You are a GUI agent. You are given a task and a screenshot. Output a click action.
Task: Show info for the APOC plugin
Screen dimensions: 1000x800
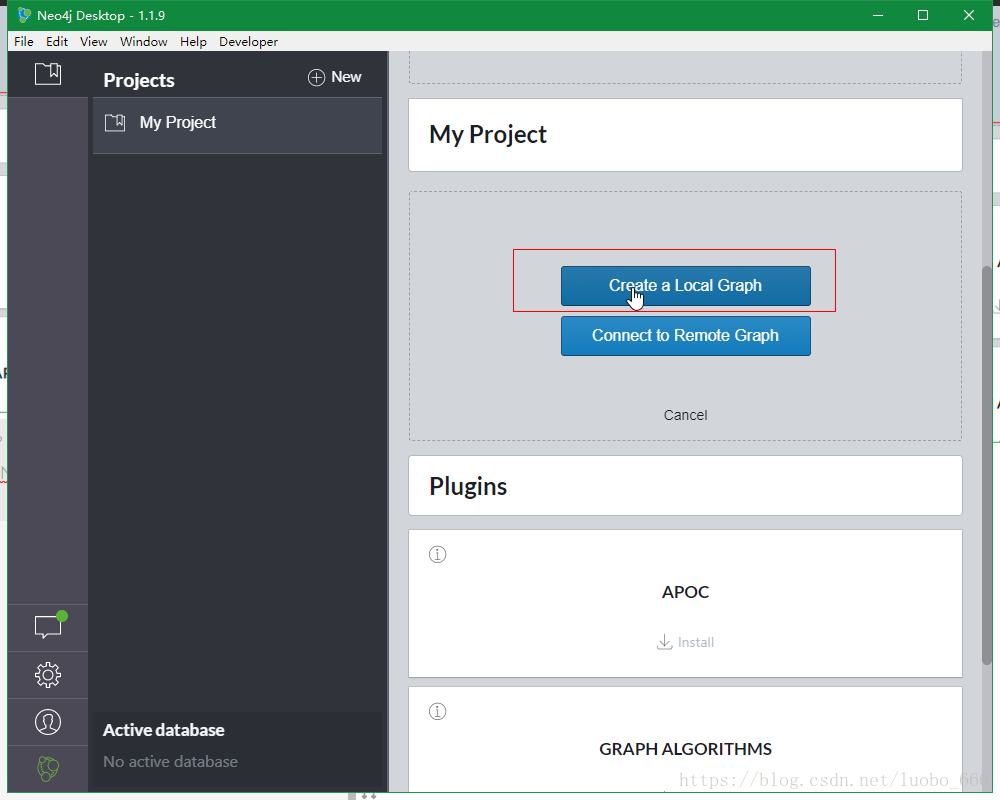pyautogui.click(x=438, y=554)
